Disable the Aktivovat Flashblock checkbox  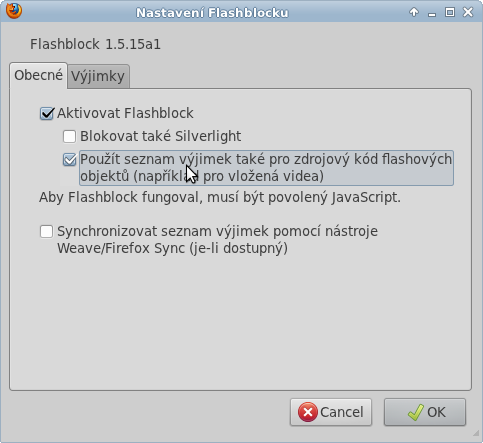tap(47, 113)
